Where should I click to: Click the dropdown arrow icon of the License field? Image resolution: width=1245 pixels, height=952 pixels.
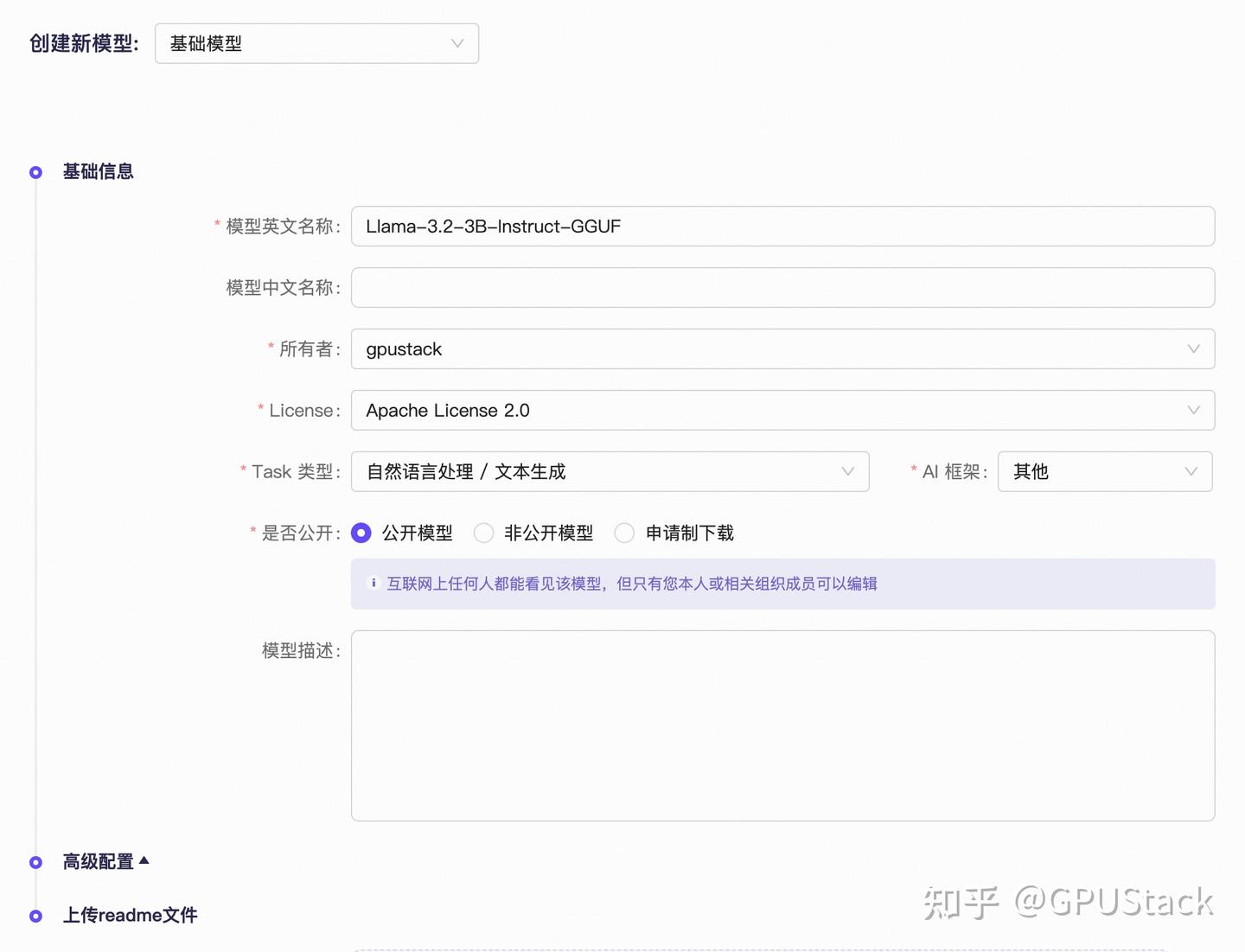[x=1194, y=410]
